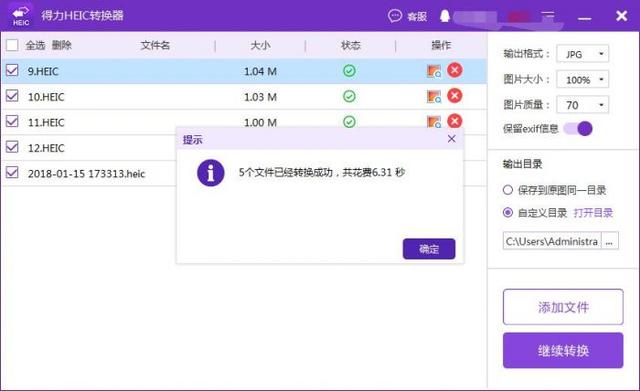Click the 文件名 column header
The image size is (640, 391).
155,45
